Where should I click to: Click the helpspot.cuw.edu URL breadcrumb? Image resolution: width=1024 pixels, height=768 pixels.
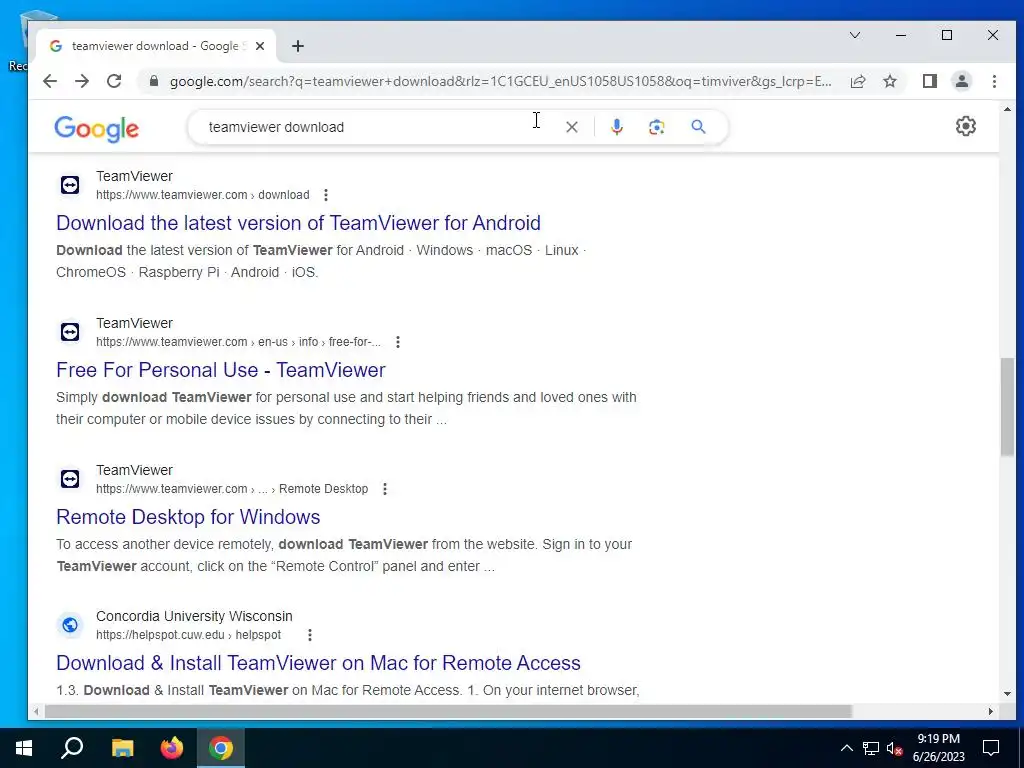coord(188,635)
